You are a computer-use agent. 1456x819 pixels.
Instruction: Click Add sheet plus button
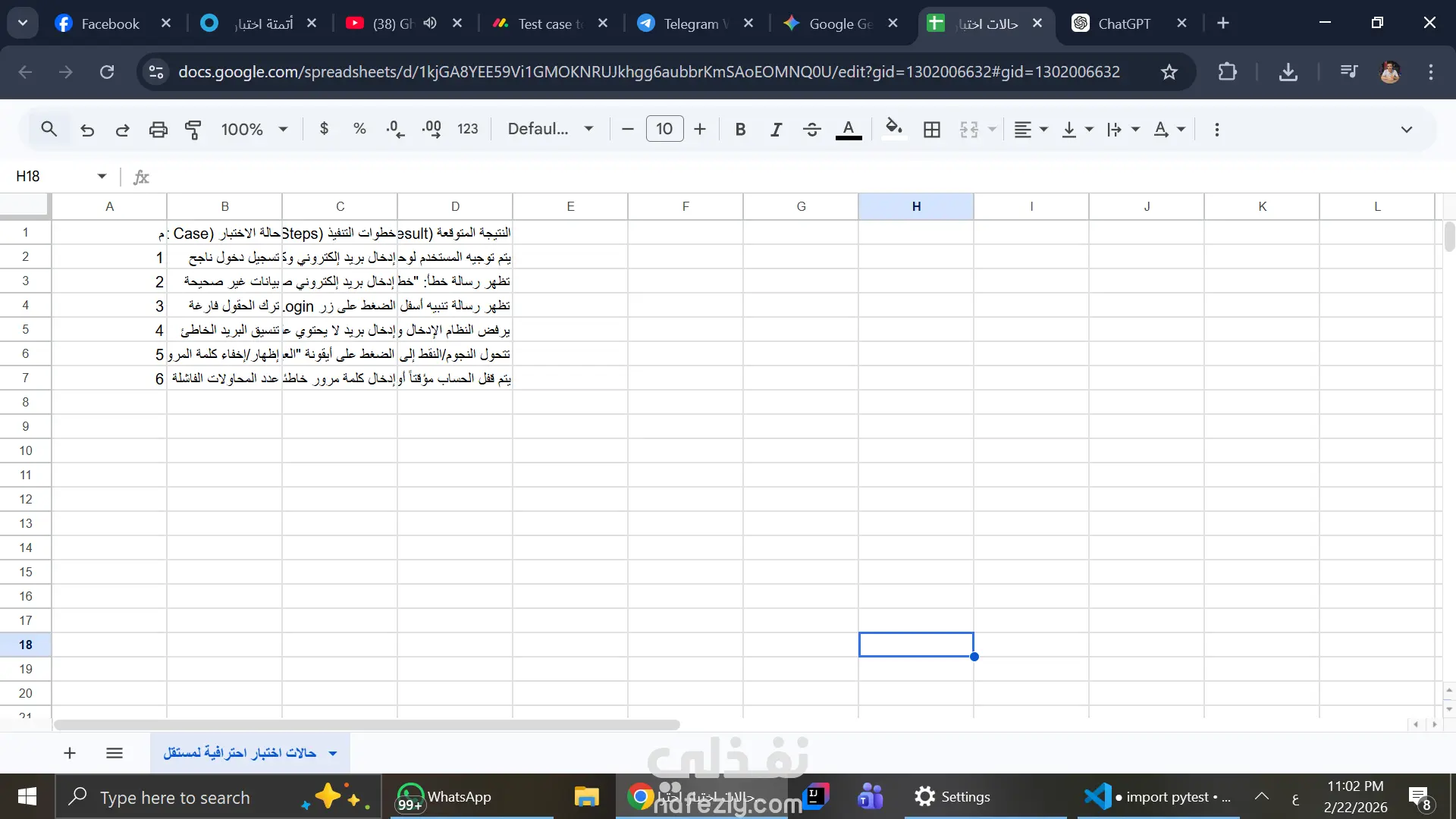(70, 752)
